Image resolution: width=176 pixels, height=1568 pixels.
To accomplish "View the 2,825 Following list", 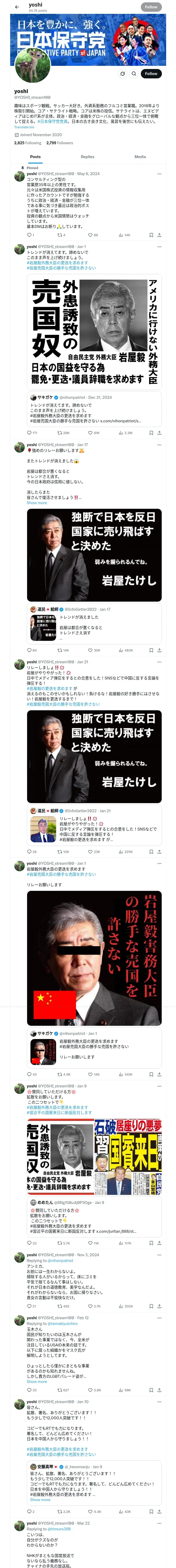I will tap(28, 143).
